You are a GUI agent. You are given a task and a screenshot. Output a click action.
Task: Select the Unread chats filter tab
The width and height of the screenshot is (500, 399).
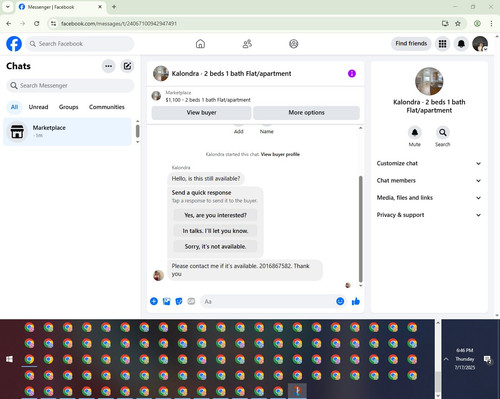(38, 107)
